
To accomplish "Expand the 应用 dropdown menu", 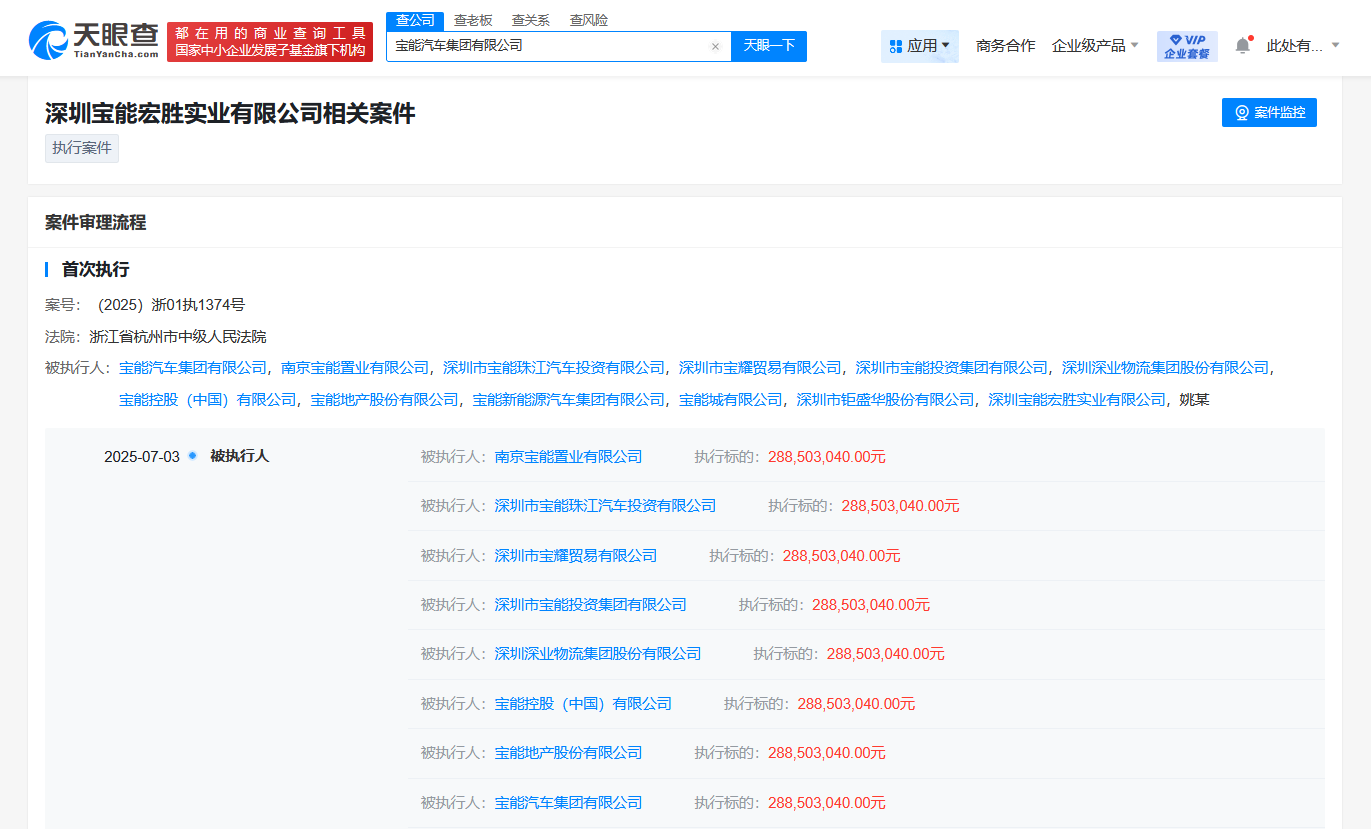I will click(x=919, y=46).
